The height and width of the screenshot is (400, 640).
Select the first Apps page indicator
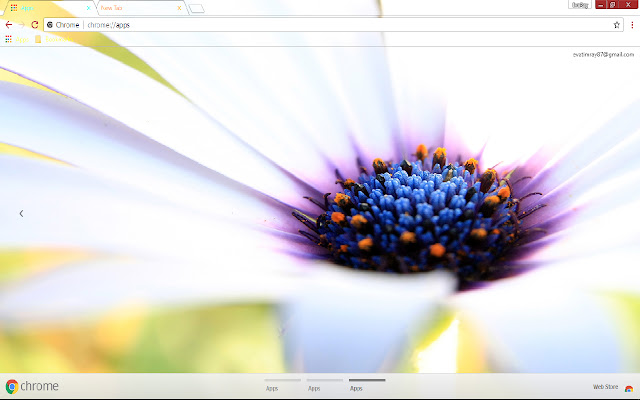[x=282, y=385]
